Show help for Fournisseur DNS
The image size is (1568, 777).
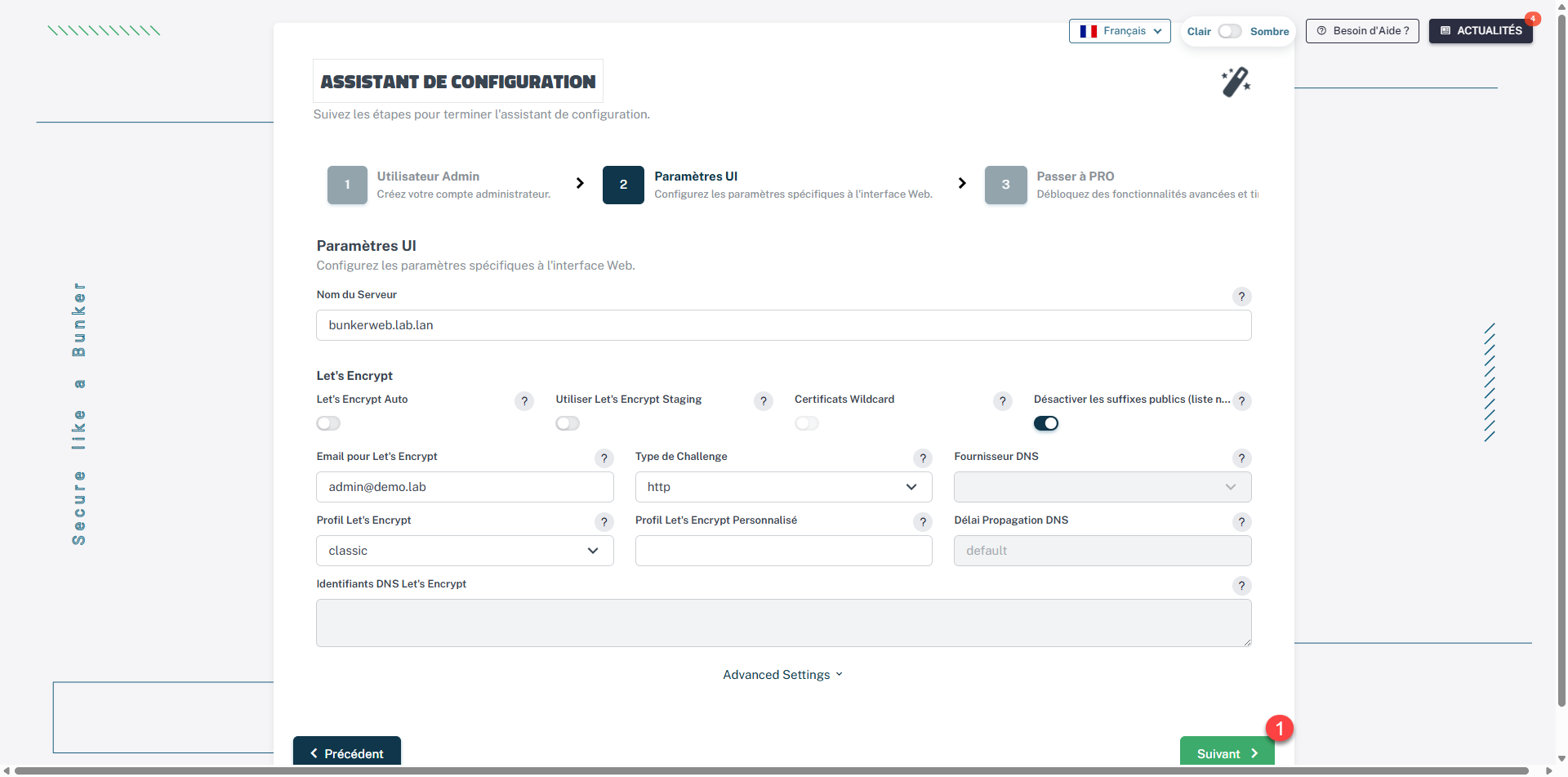point(1241,458)
